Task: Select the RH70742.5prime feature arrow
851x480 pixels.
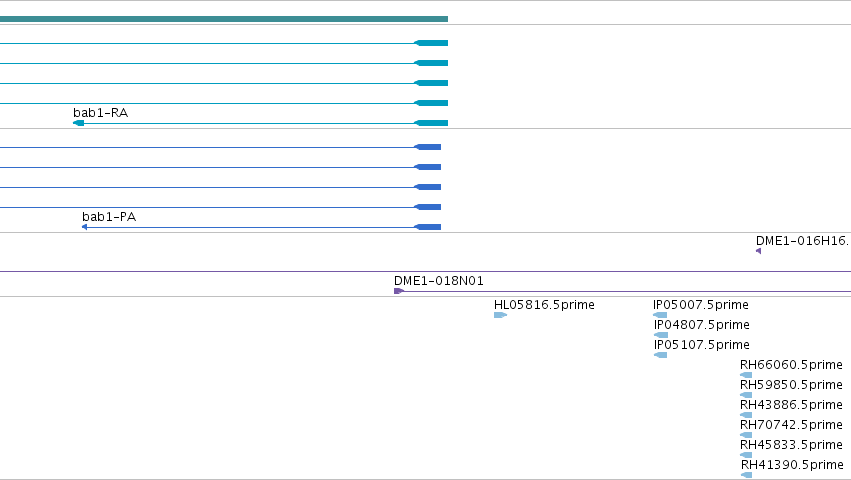Action: (x=746, y=434)
